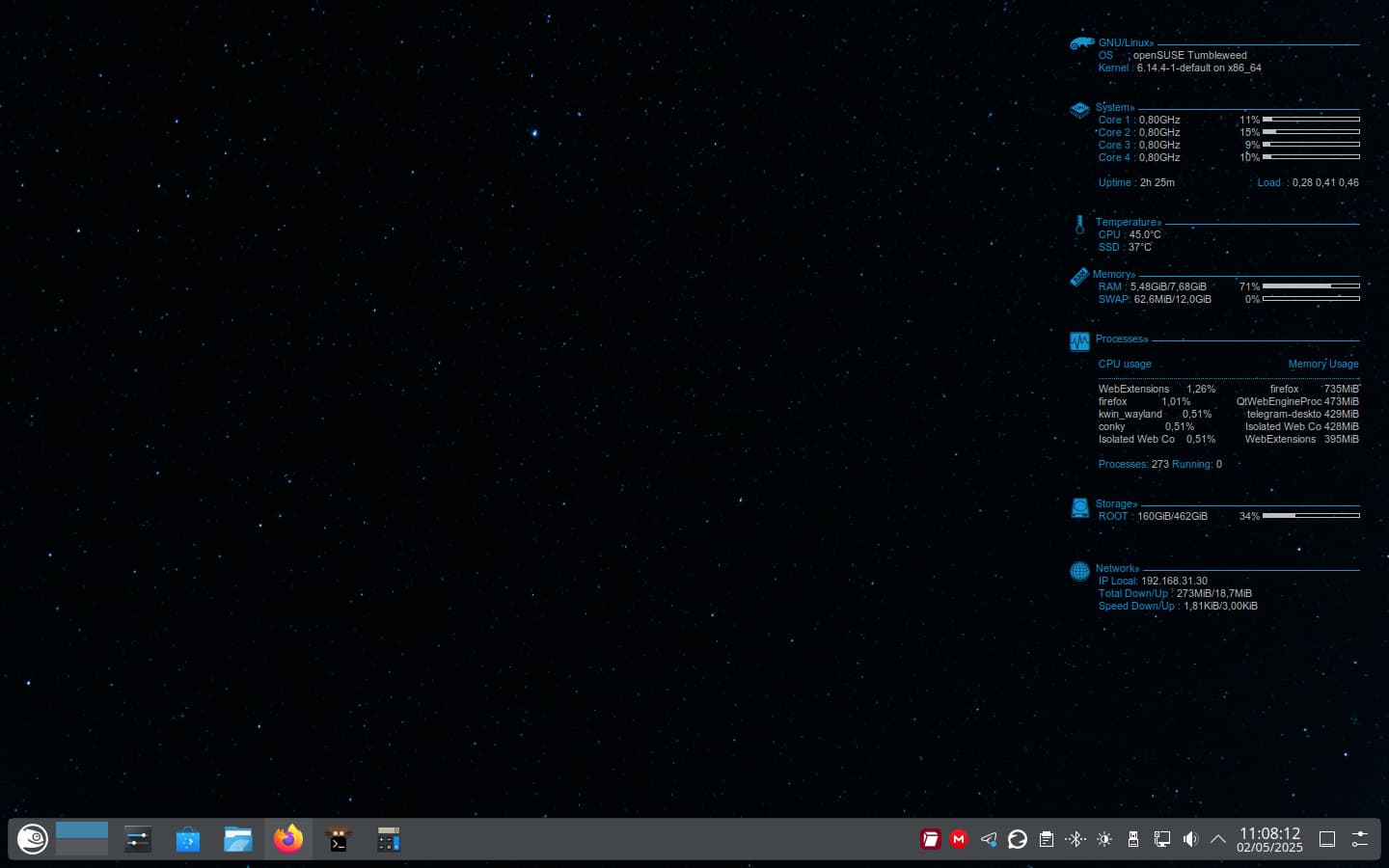Click the pulse monitor icon beside Processes heading

(x=1079, y=341)
